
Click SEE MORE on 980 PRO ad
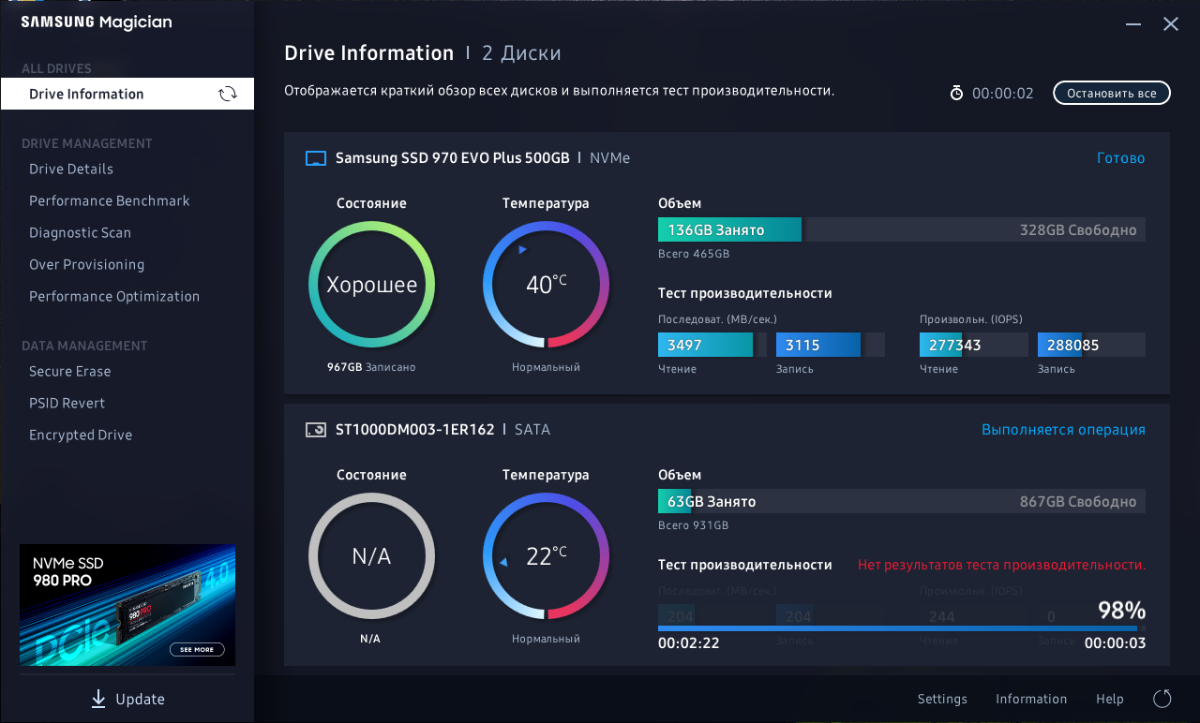pyautogui.click(x=196, y=649)
